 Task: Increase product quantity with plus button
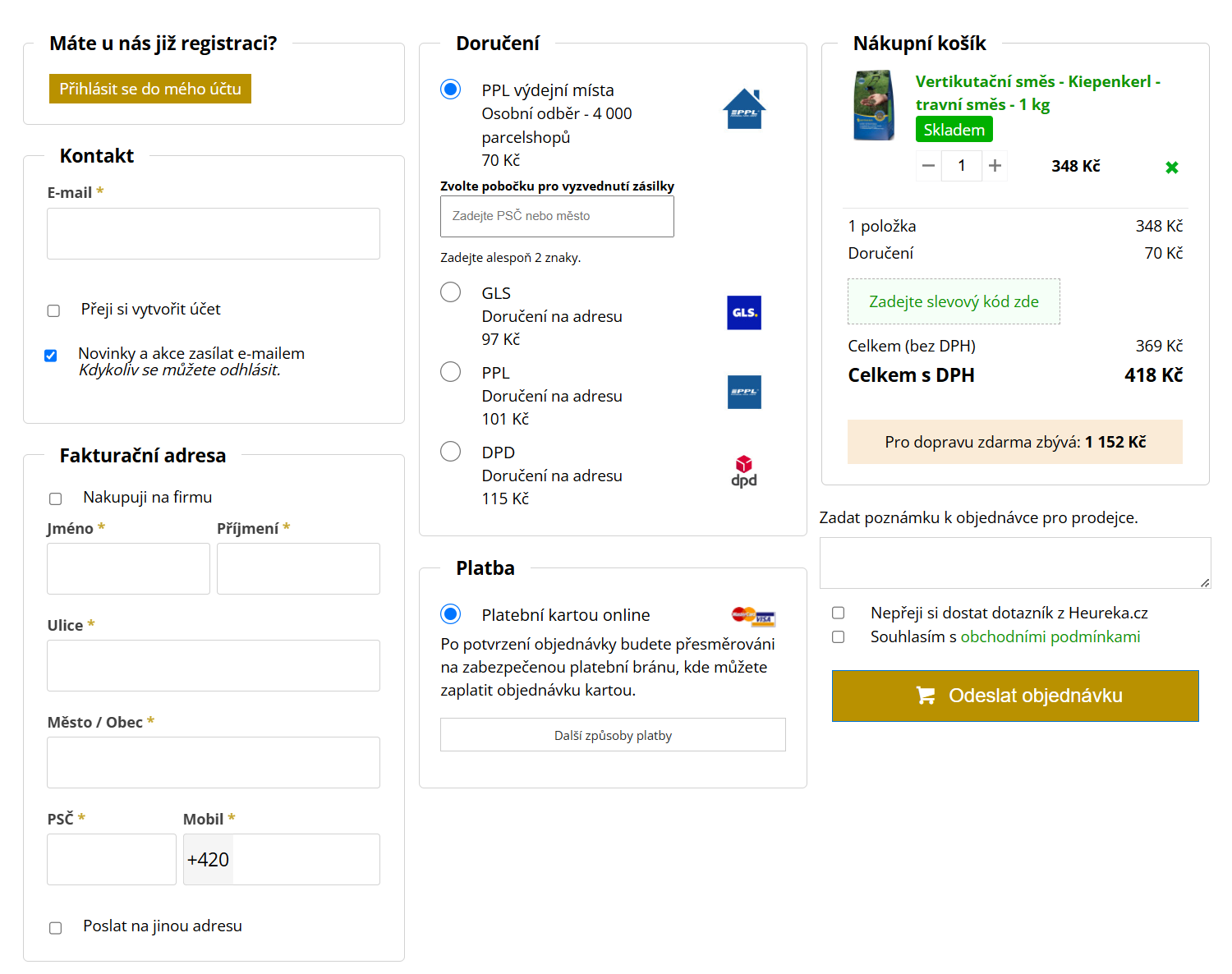click(x=995, y=166)
